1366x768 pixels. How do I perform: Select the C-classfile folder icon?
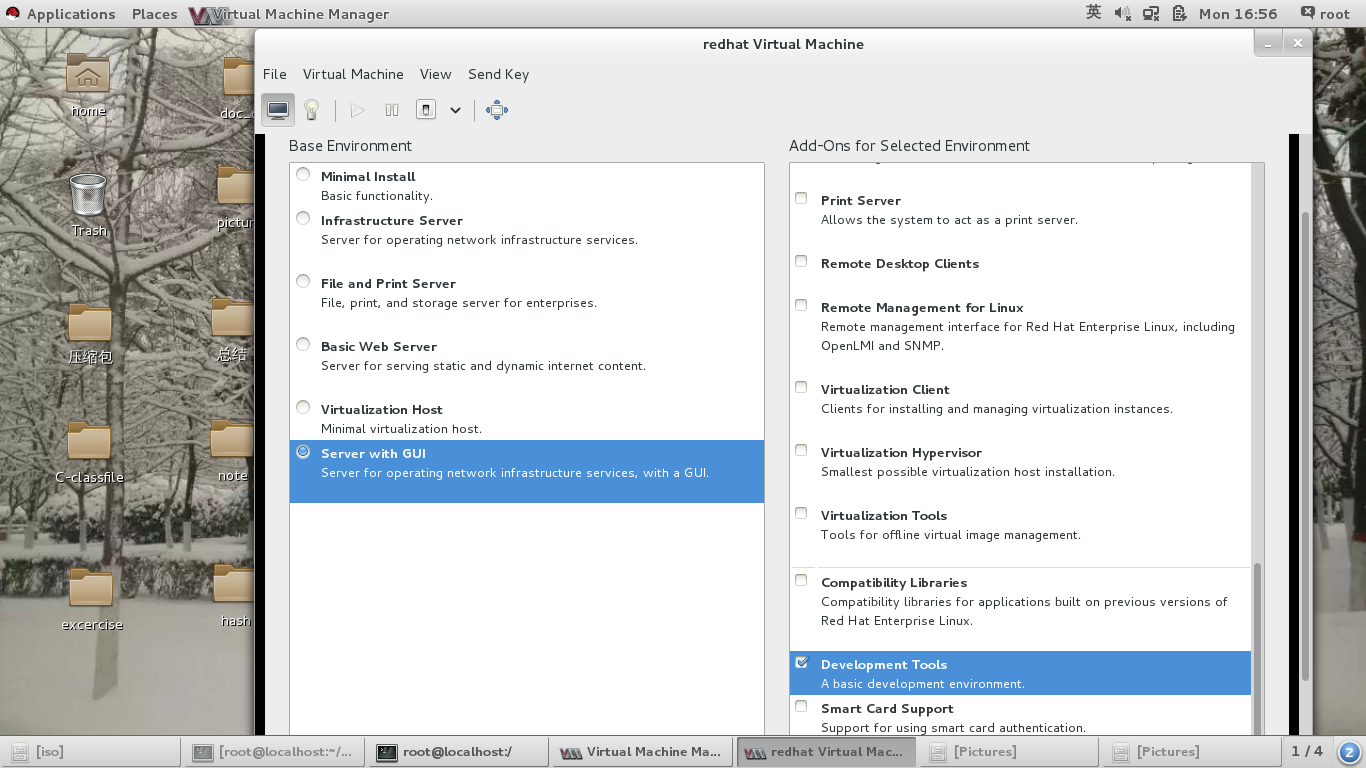pos(89,452)
